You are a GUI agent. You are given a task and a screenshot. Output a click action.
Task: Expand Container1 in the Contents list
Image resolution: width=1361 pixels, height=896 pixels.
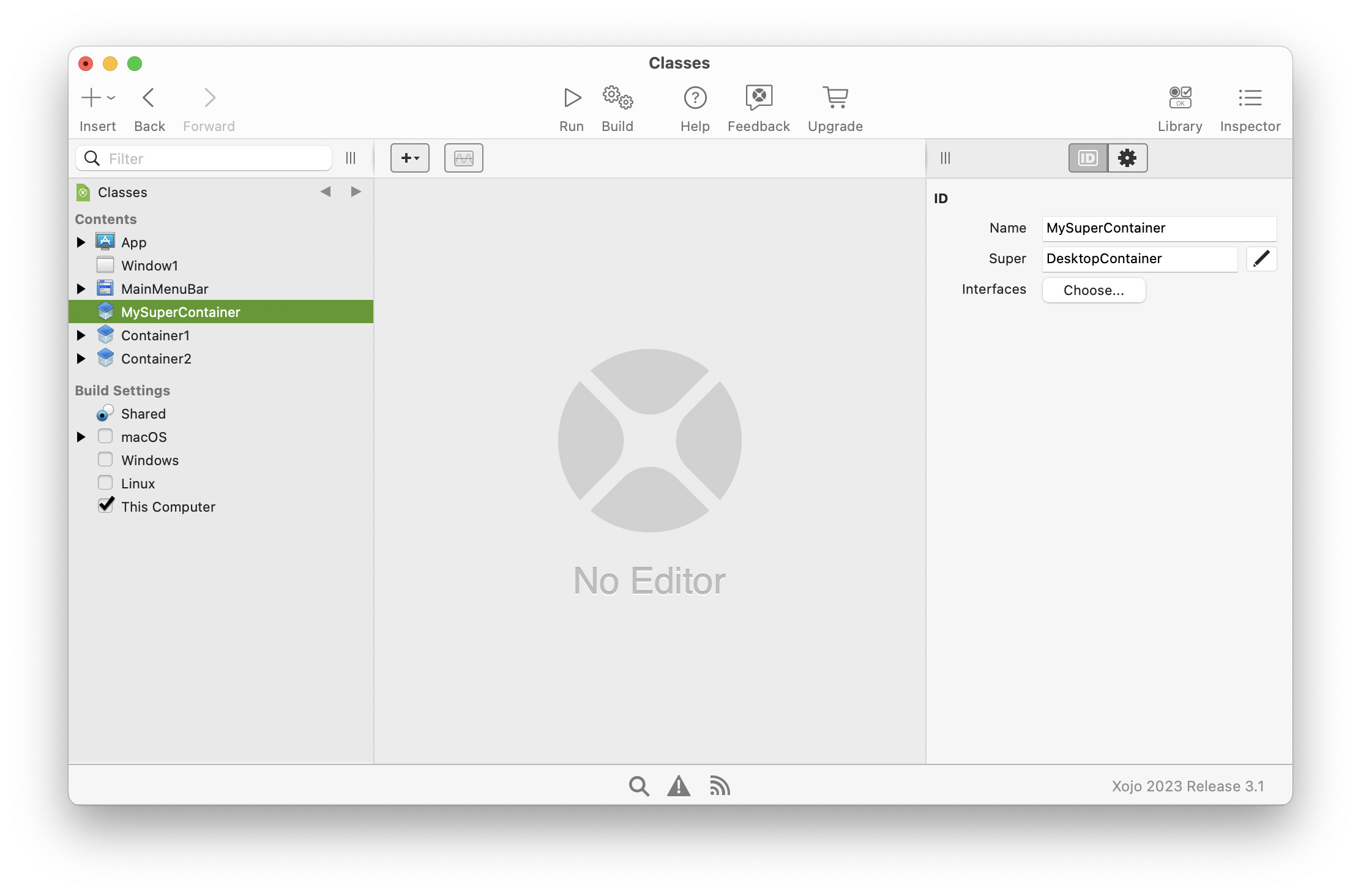[x=81, y=335]
